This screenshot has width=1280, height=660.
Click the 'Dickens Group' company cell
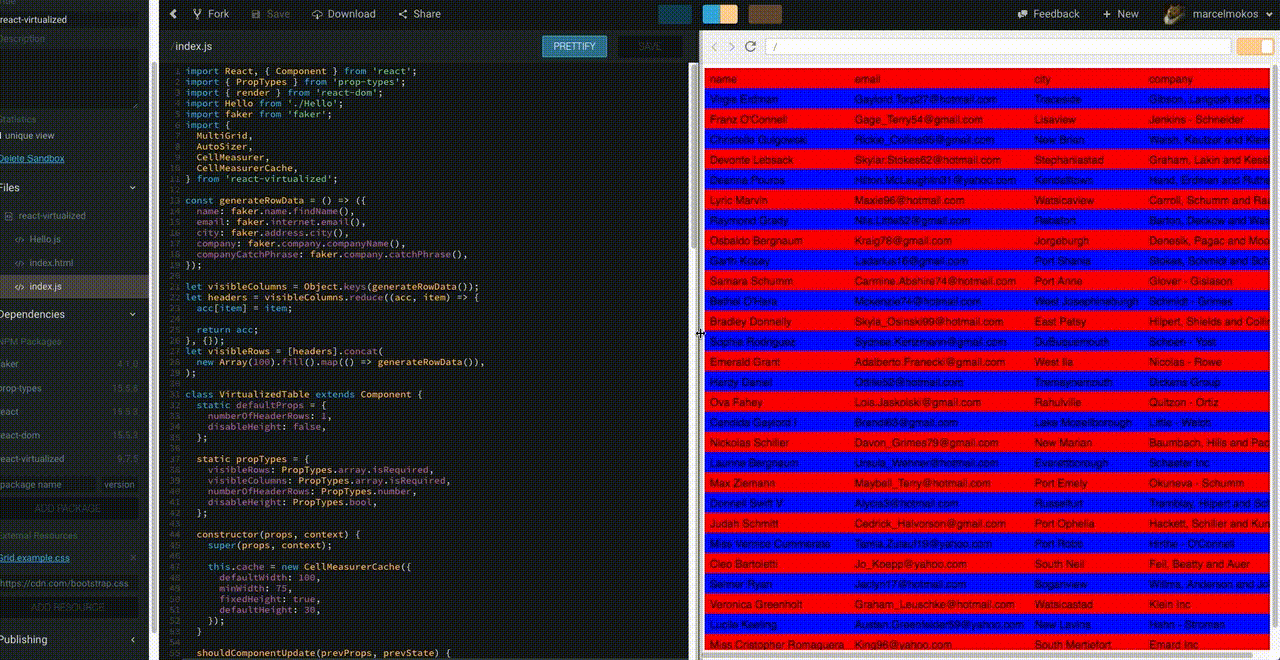click(1184, 382)
